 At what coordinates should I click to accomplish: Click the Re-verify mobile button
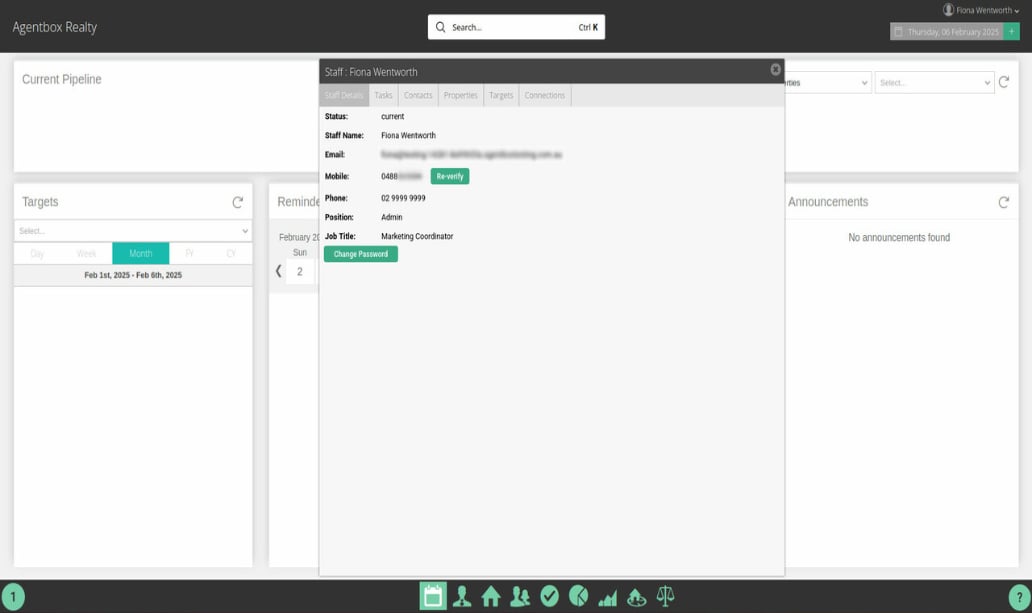(450, 176)
